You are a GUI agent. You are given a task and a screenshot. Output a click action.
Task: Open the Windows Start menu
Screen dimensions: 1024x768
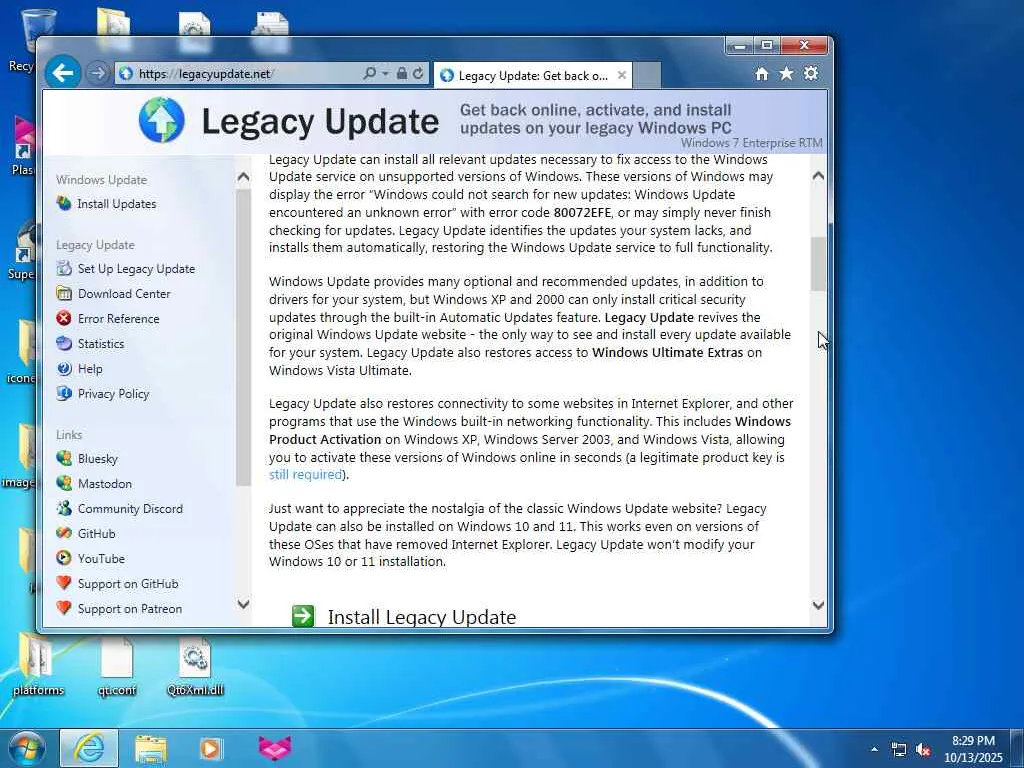pyautogui.click(x=27, y=748)
